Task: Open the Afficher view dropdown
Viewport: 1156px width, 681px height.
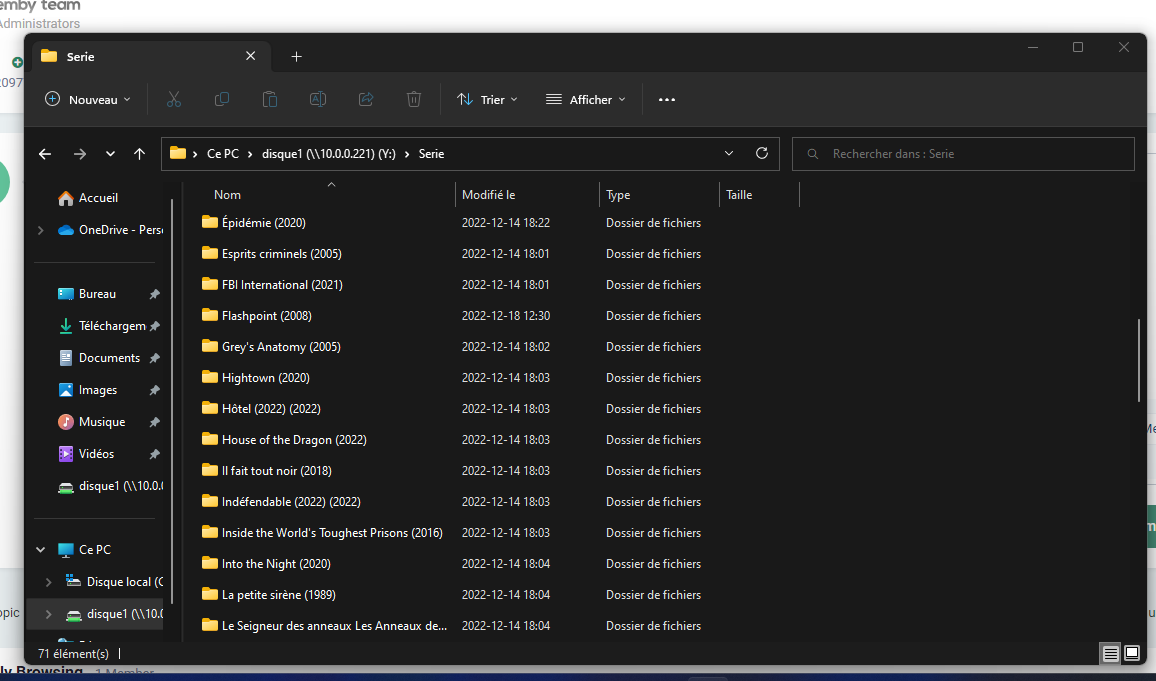Action: point(586,99)
